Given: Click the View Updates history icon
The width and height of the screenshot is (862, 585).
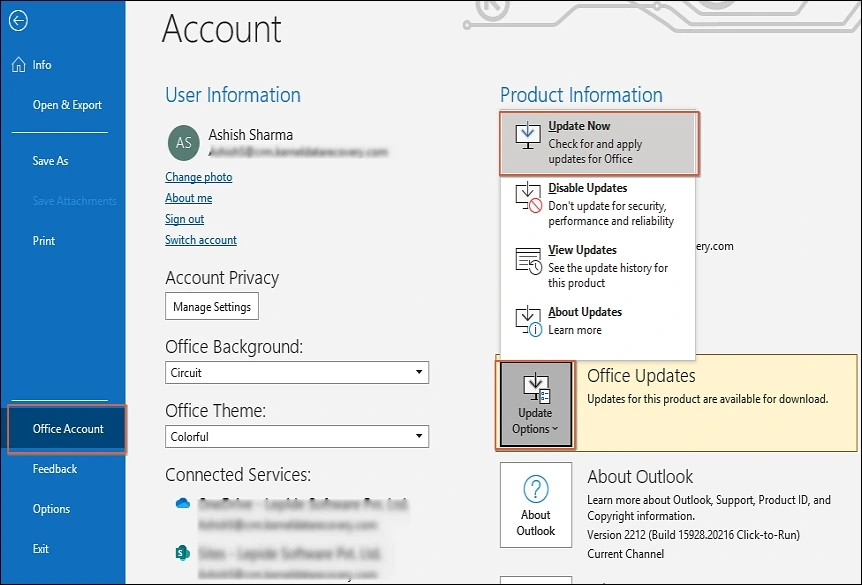Looking at the screenshot, I should point(528,260).
